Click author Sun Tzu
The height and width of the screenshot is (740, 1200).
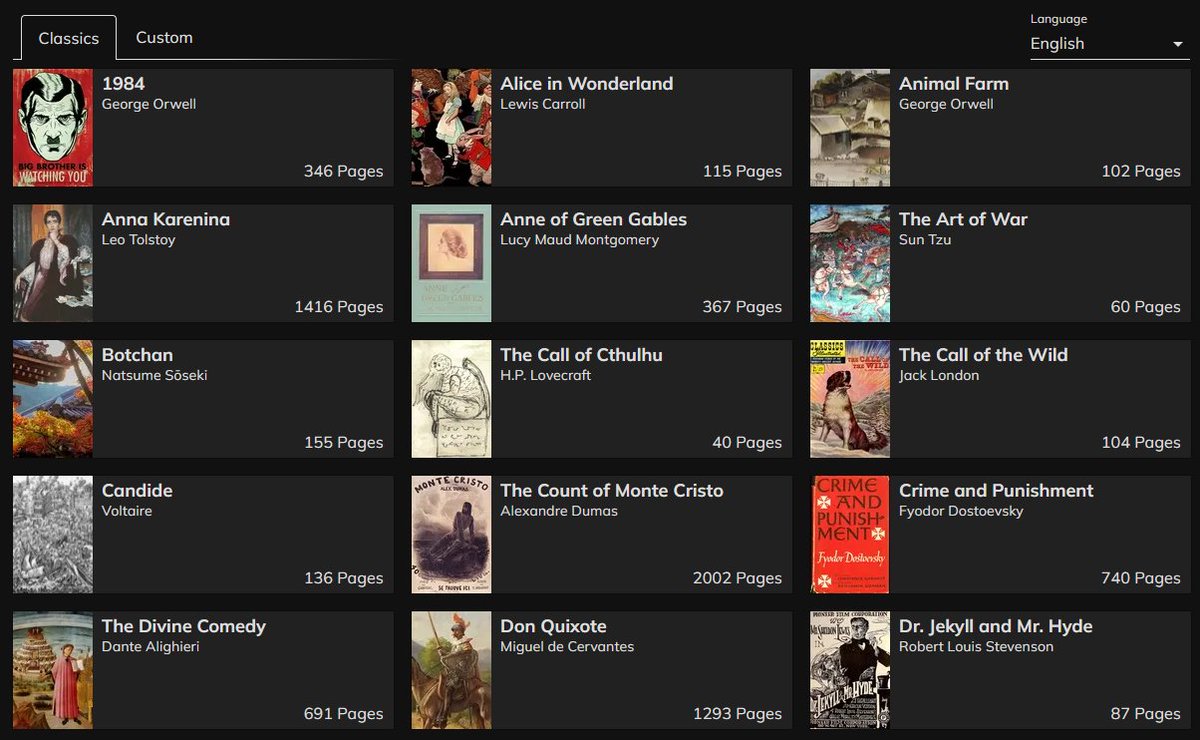point(925,240)
